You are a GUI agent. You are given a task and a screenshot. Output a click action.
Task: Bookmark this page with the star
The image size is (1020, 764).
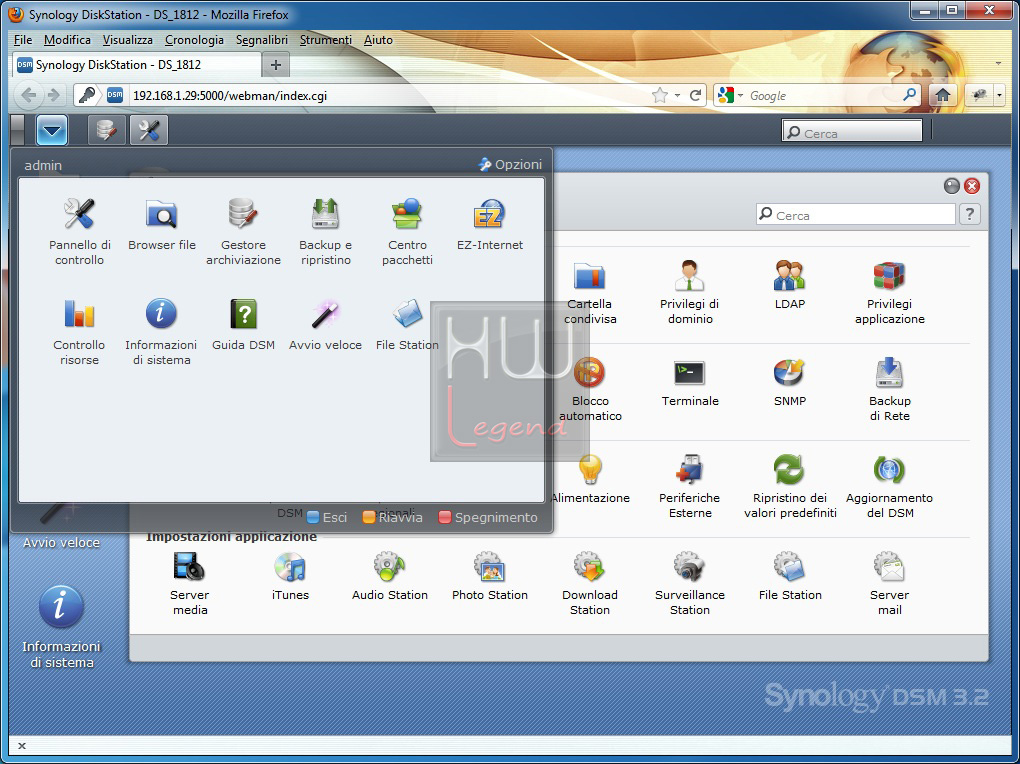click(660, 96)
